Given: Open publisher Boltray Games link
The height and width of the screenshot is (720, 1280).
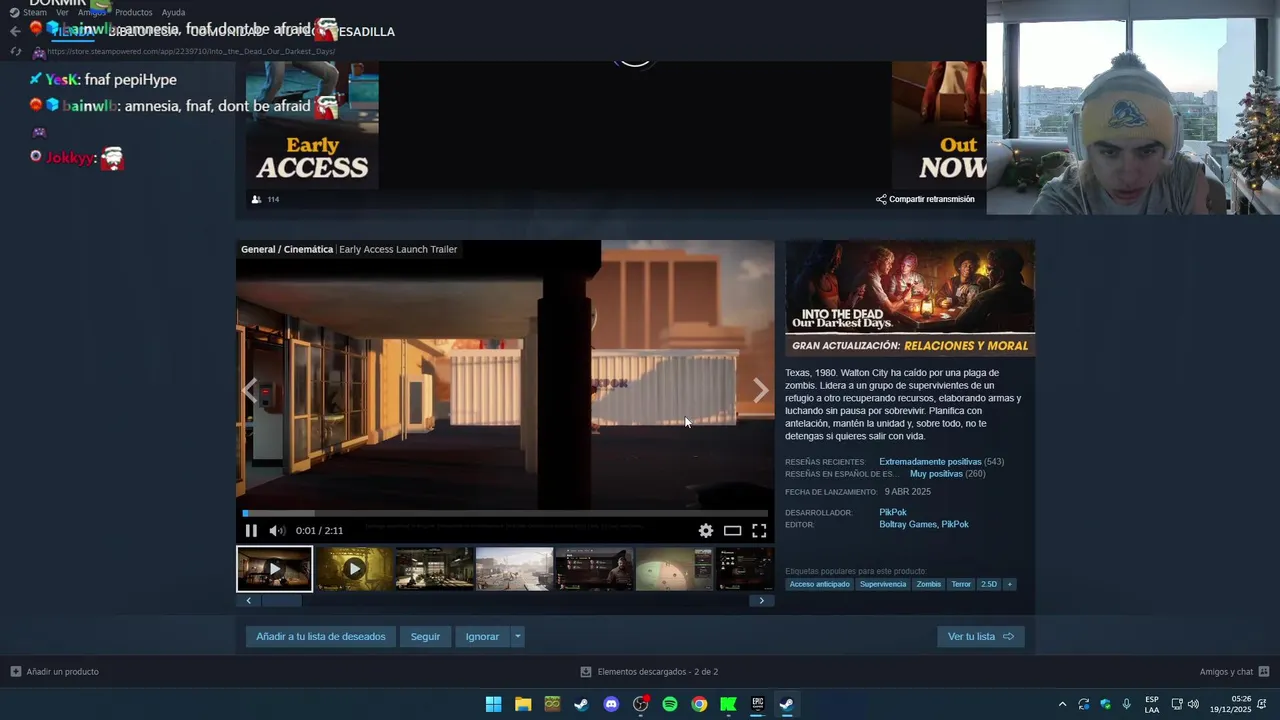Looking at the screenshot, I should tap(908, 524).
